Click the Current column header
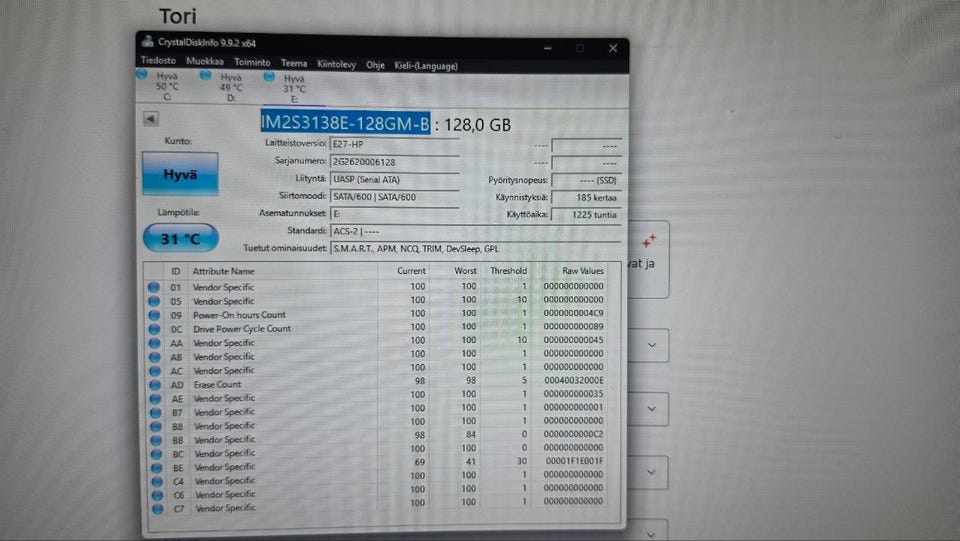Screen dimensions: 960x541 click(411, 270)
